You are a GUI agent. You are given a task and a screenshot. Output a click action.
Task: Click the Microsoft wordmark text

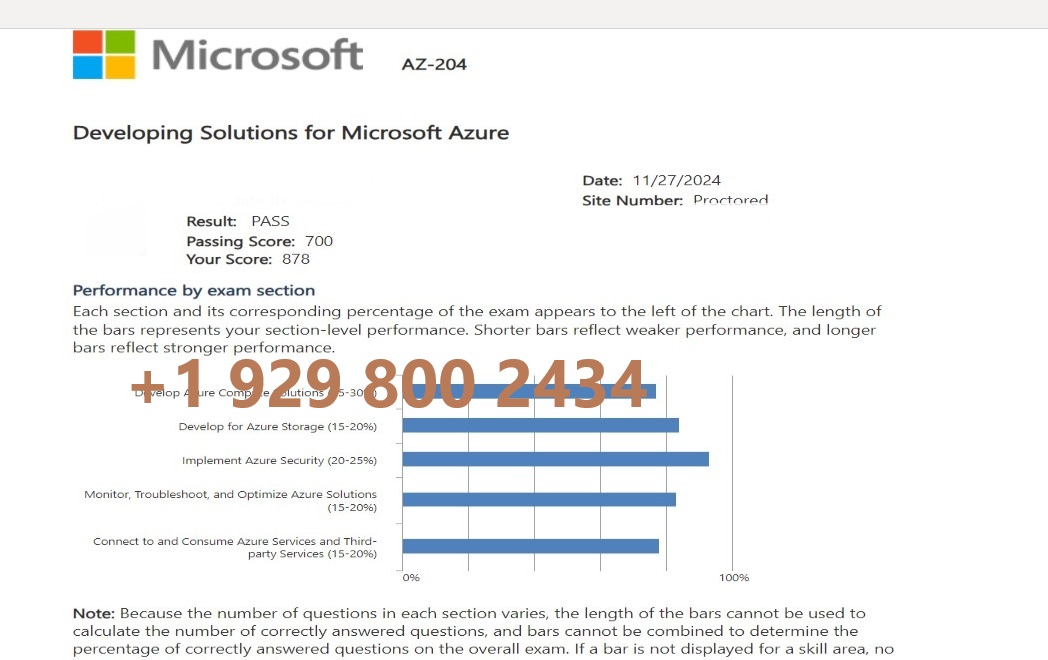coord(257,55)
